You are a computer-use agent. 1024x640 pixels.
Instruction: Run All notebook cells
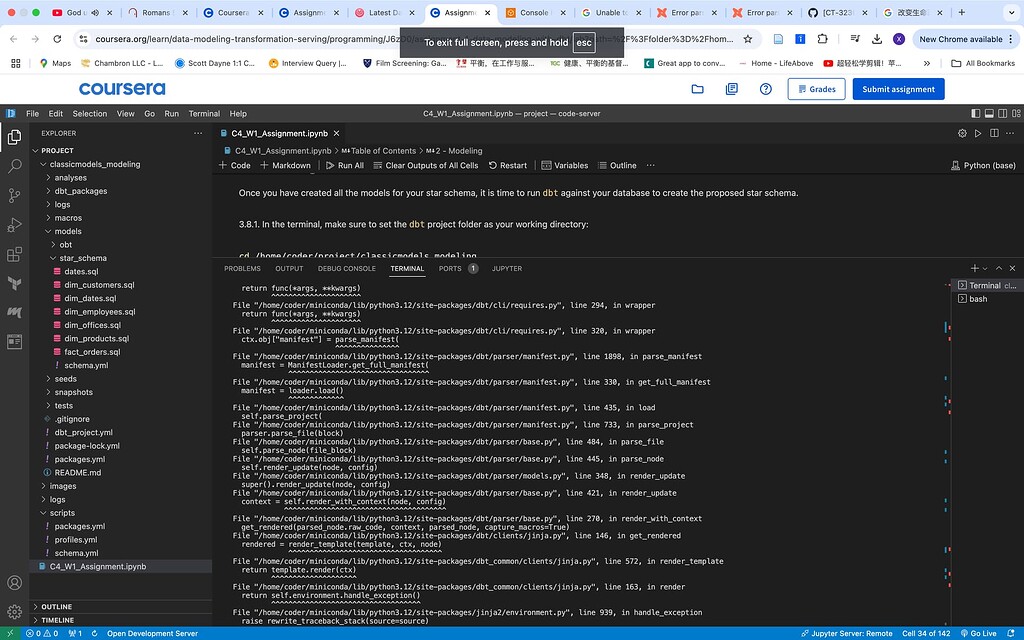pos(343,164)
